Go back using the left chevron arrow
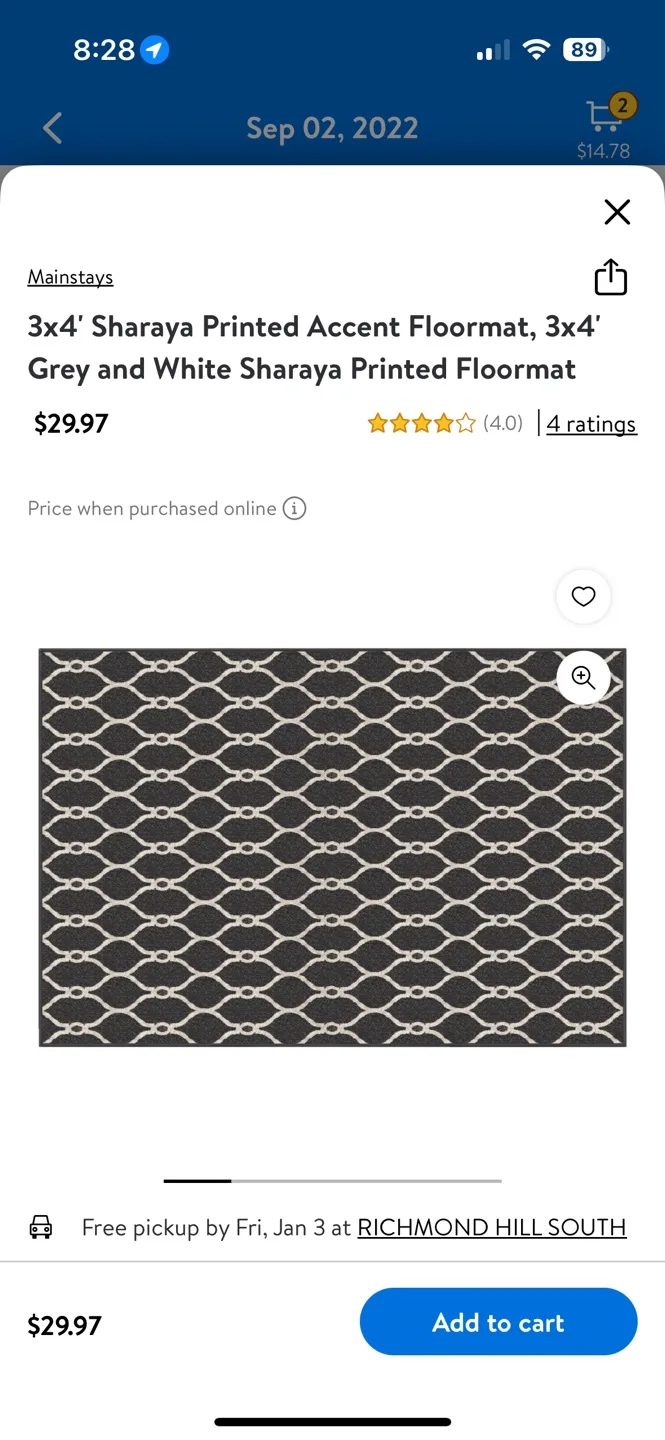This screenshot has height=1440, width=665. click(x=52, y=127)
